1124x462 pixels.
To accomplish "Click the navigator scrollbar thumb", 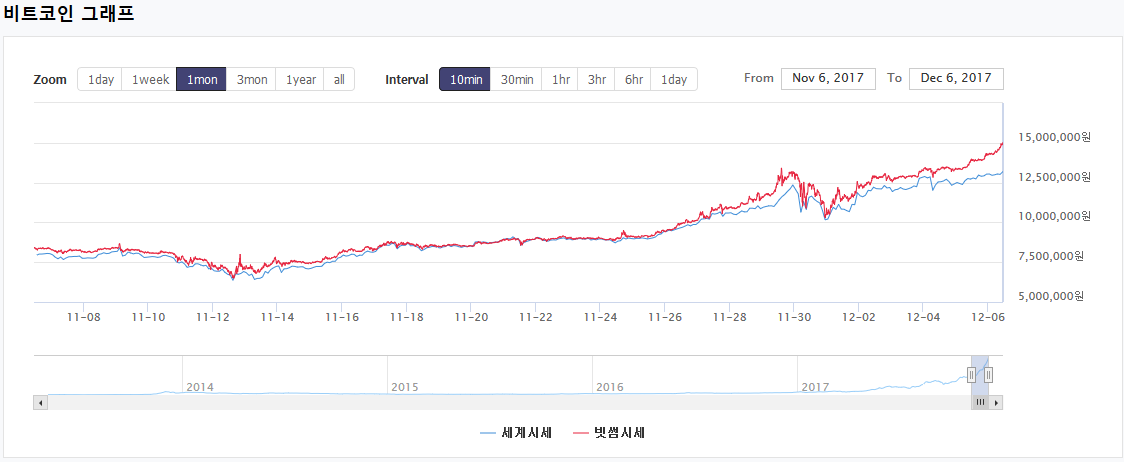I will coord(980,402).
